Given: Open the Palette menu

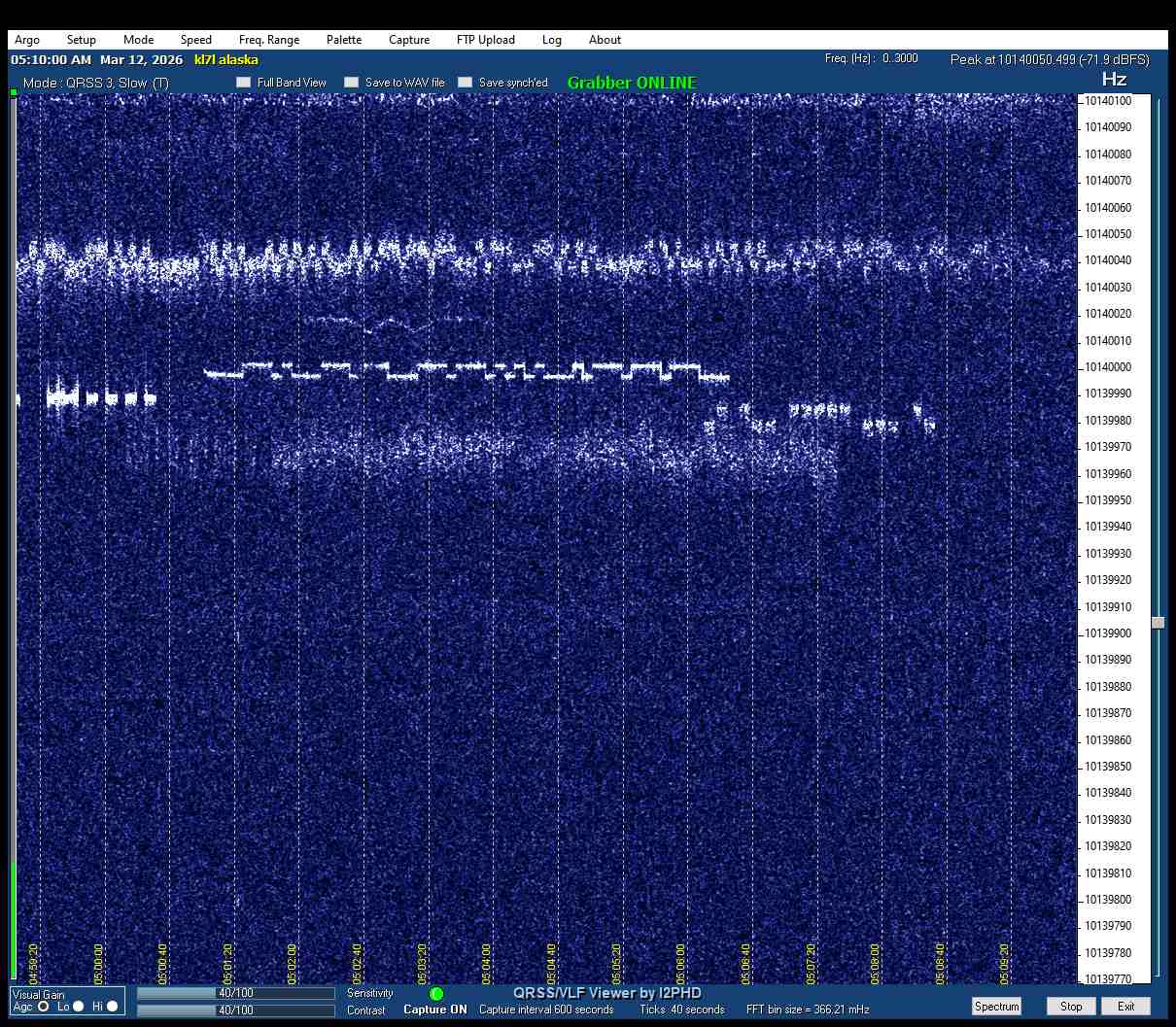Looking at the screenshot, I should coord(344,40).
